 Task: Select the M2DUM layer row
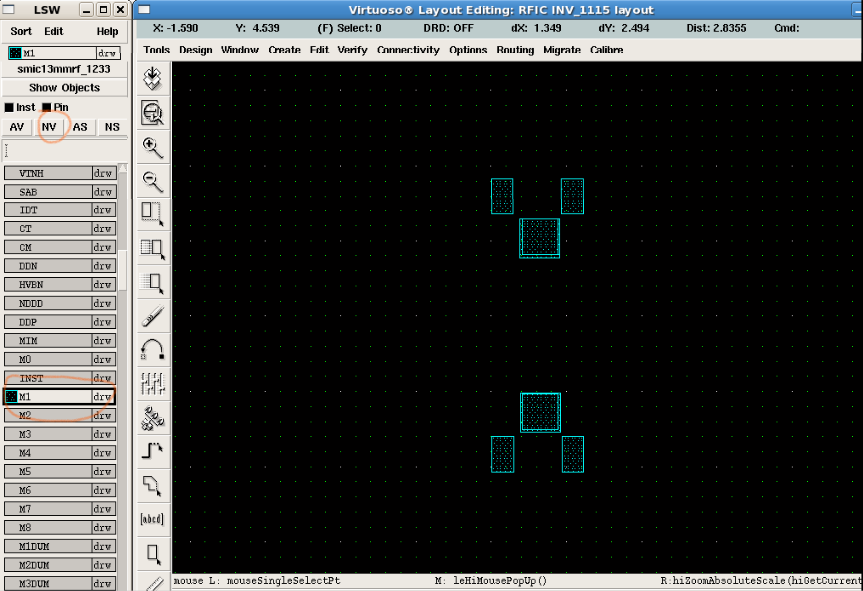(x=60, y=565)
